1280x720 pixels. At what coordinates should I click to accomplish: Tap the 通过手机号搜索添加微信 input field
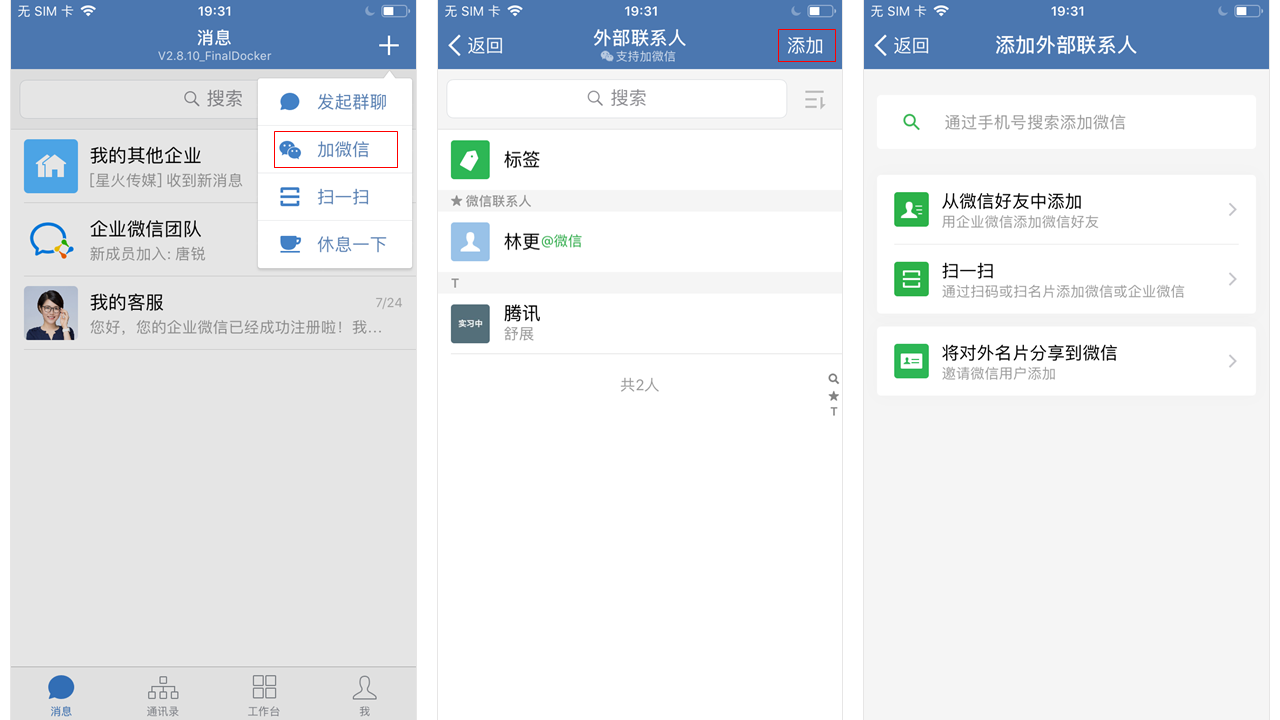point(1065,121)
